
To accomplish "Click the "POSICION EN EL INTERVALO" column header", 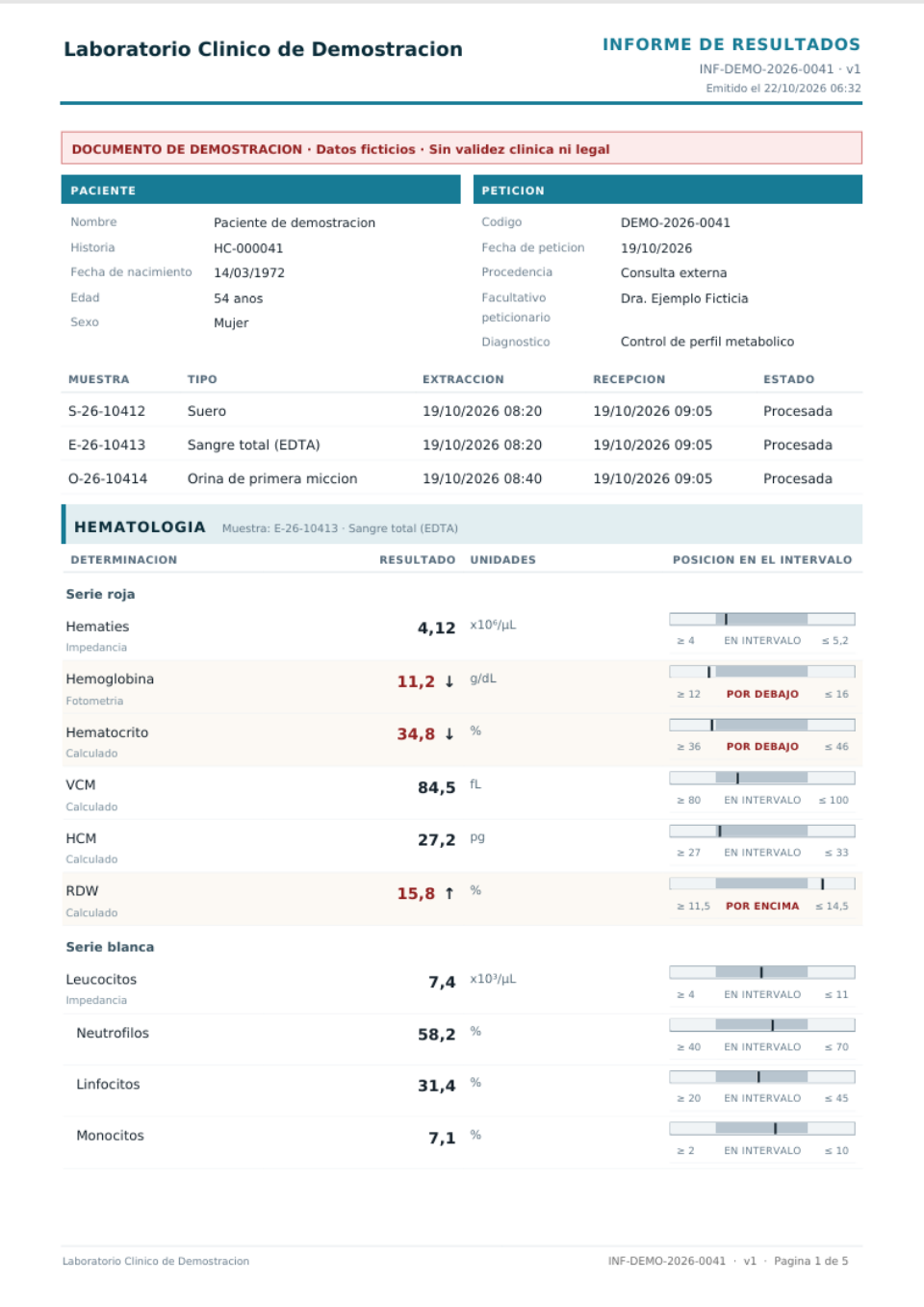I will coord(762,559).
